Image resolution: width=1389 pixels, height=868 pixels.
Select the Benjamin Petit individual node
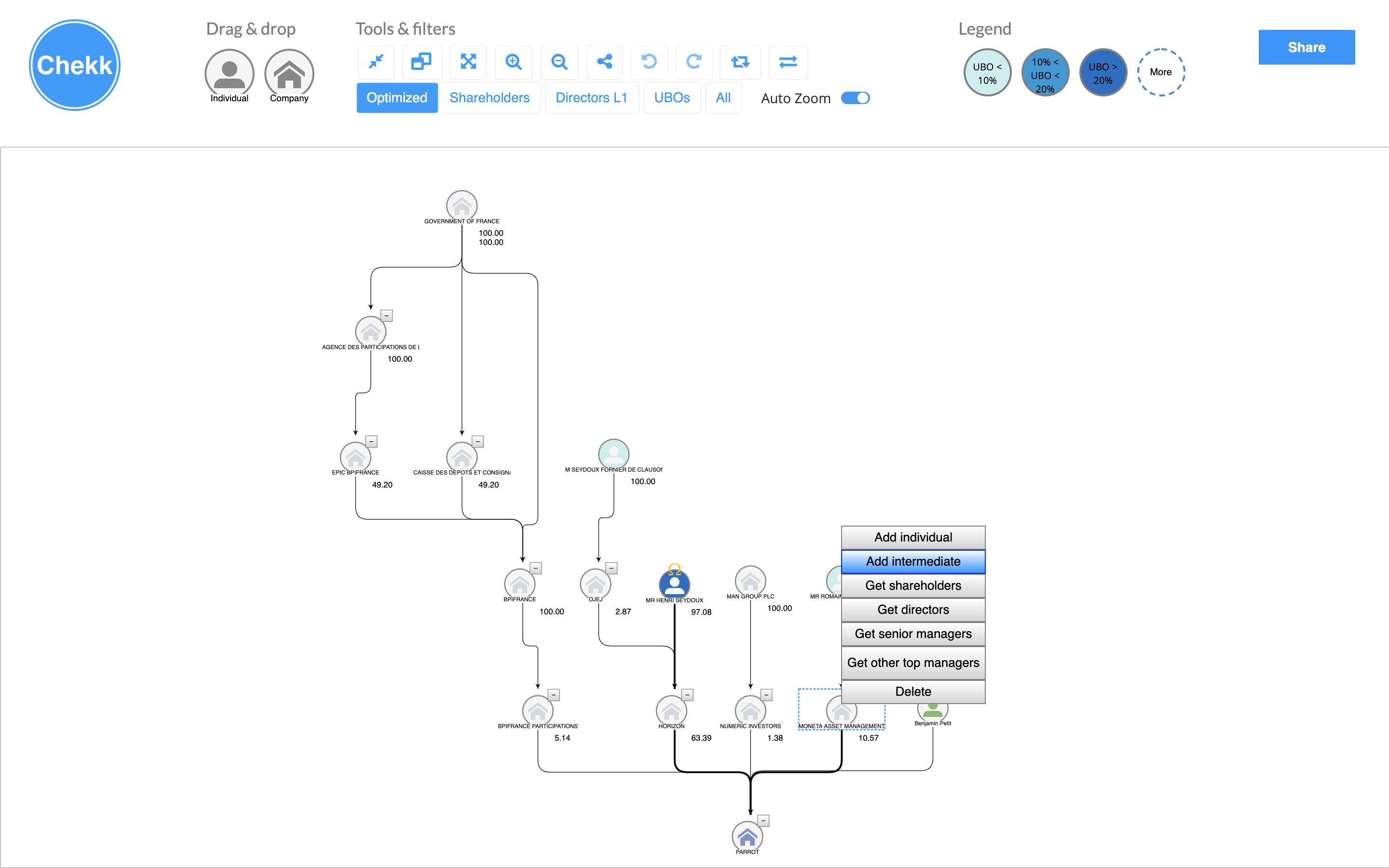coord(933,712)
